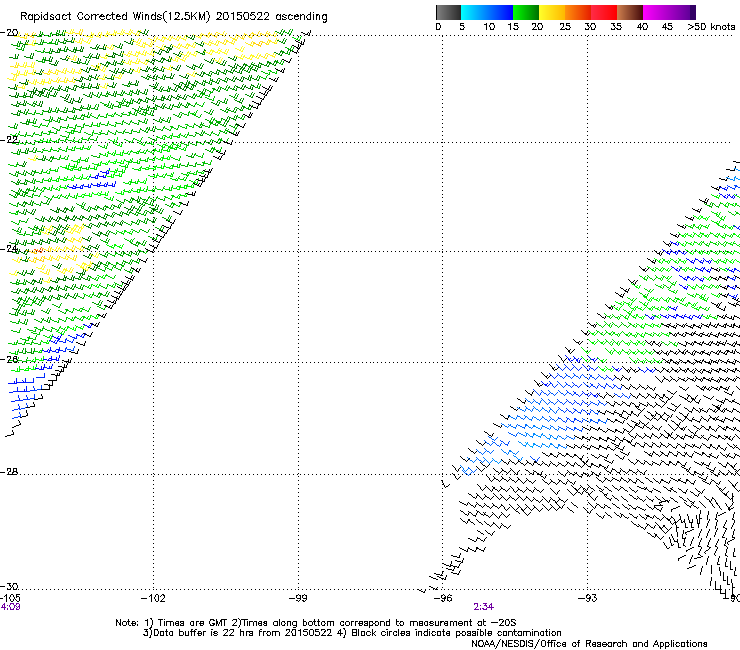Viewport: 740px width, 650px height.
Task: Click the yellow 20-25 knots legend segment
Action: point(552,12)
